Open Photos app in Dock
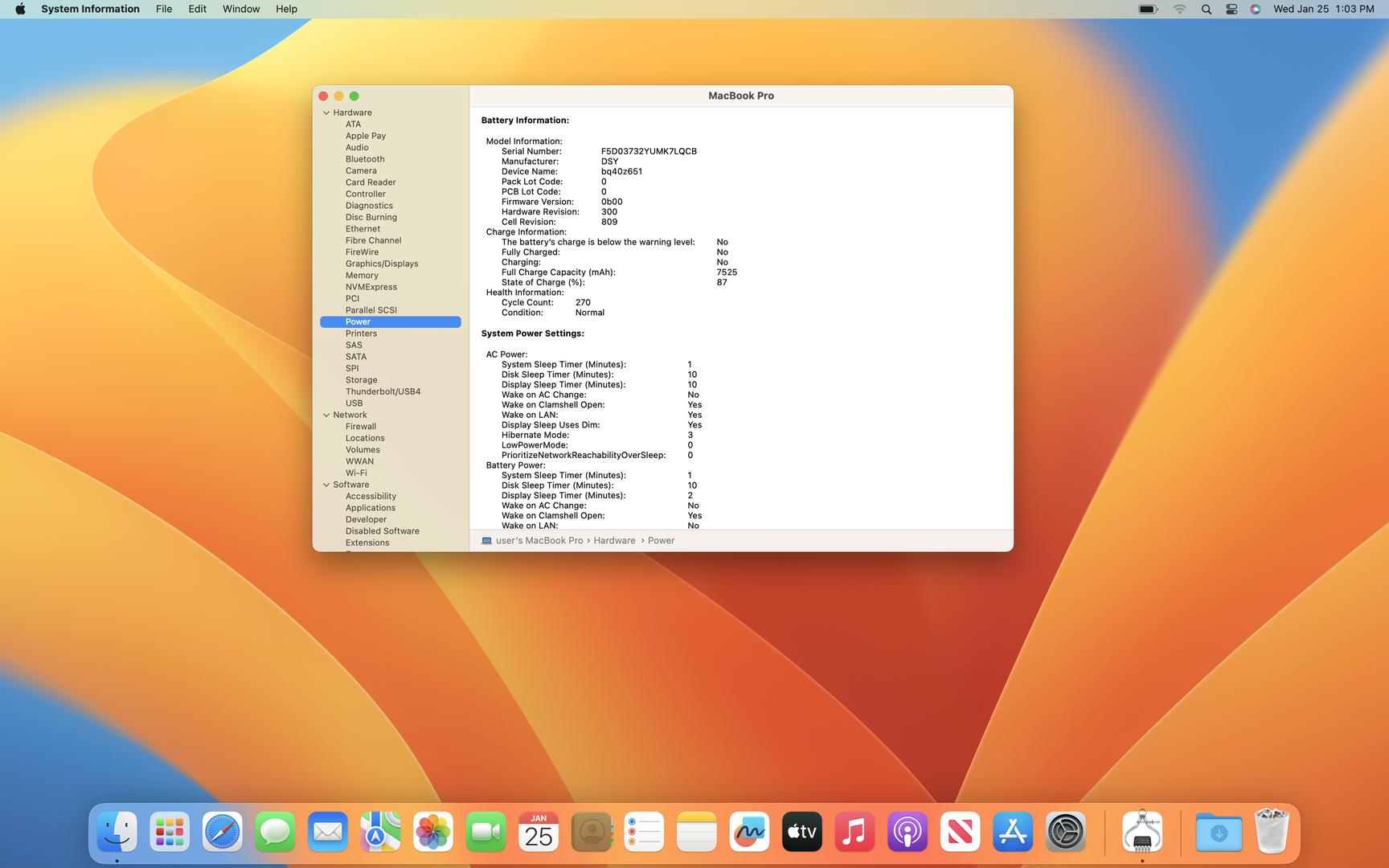The width and height of the screenshot is (1389, 868). pos(432,832)
